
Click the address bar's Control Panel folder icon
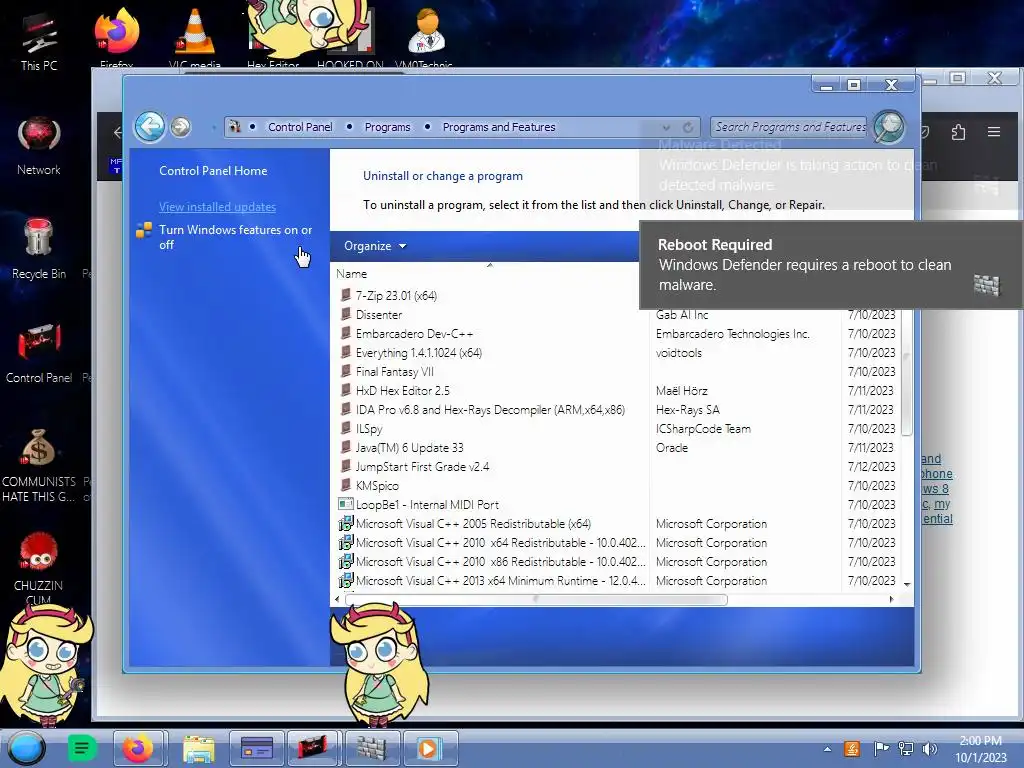click(235, 127)
